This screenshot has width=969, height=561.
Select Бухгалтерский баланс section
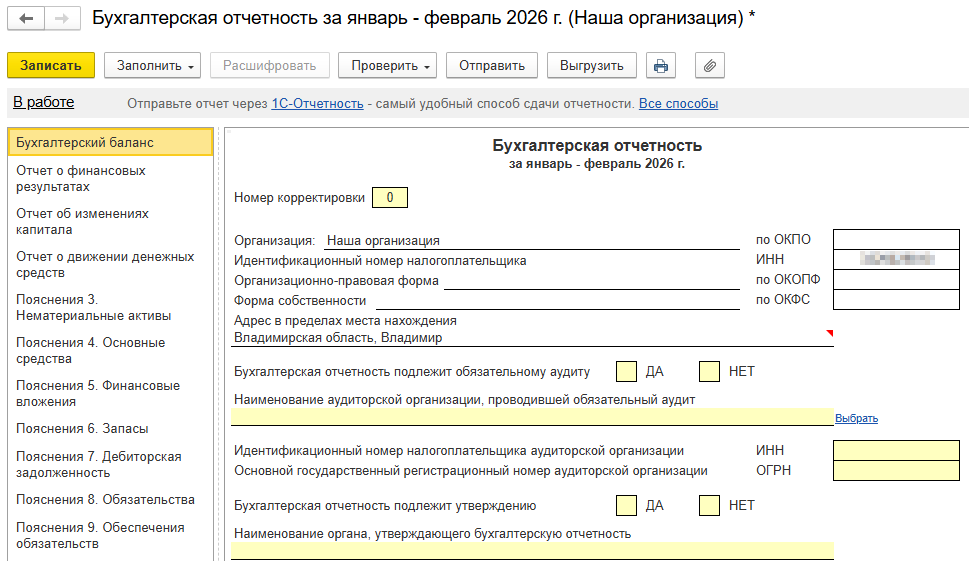pyautogui.click(x=110, y=142)
